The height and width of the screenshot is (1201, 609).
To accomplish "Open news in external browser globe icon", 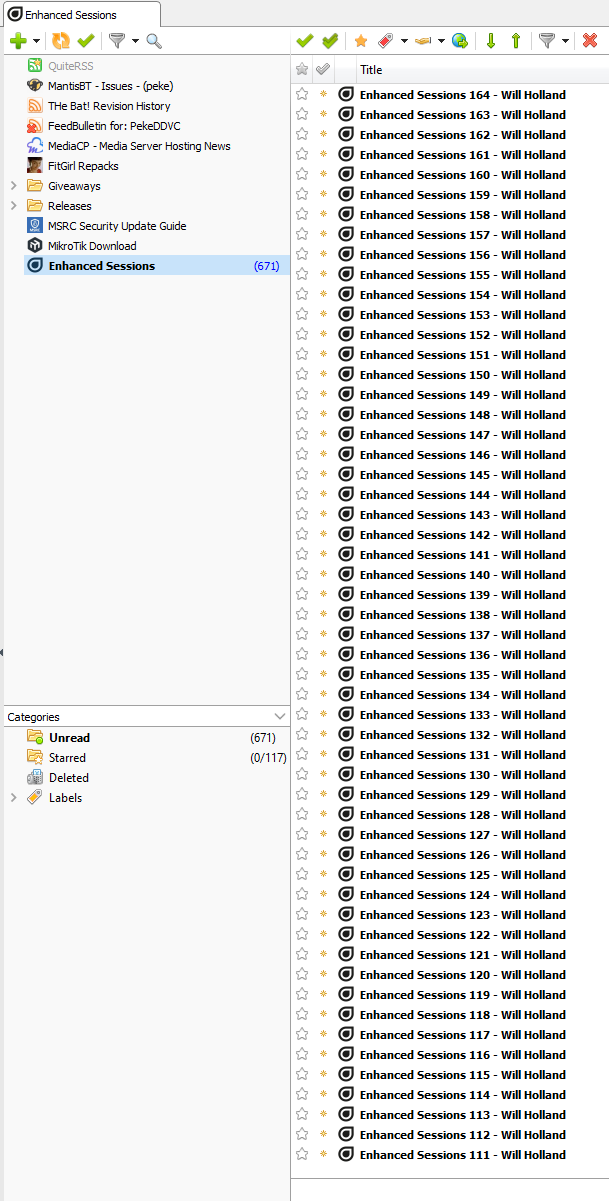I will [x=459, y=41].
